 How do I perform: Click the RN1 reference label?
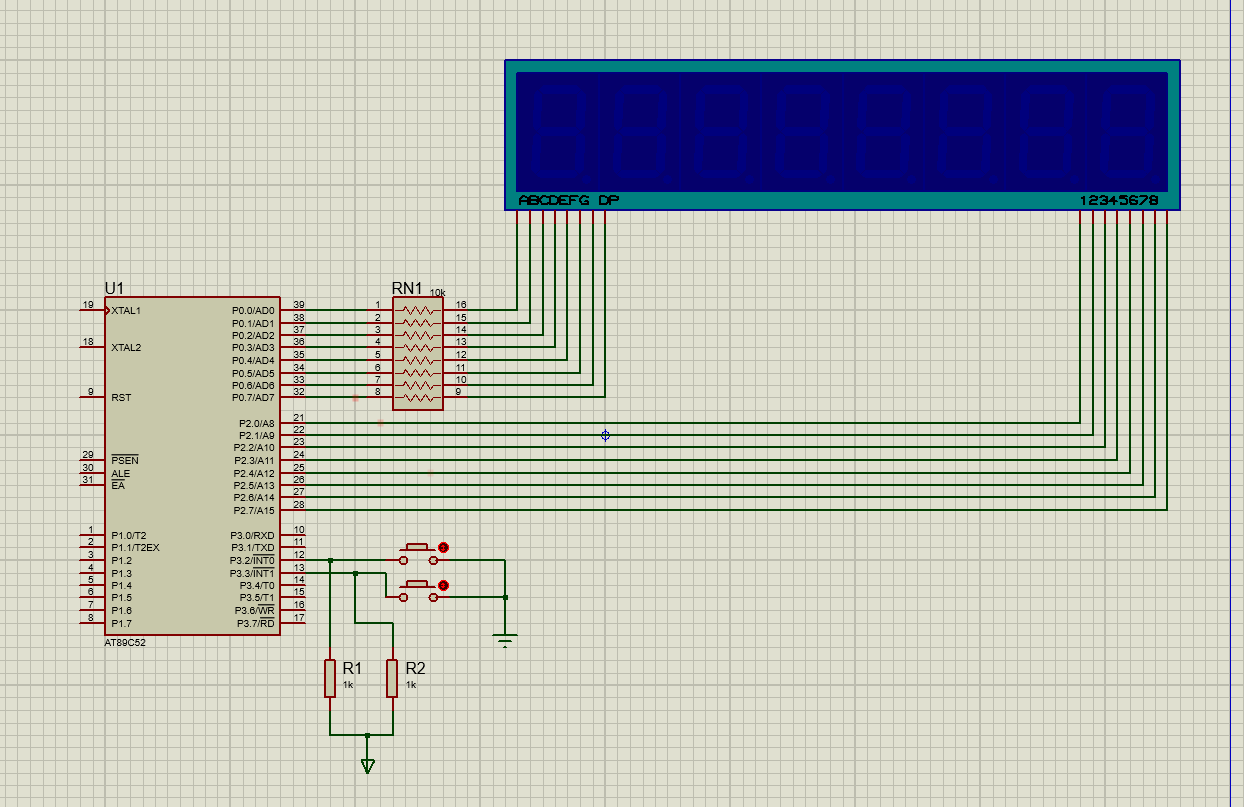pyautogui.click(x=408, y=288)
